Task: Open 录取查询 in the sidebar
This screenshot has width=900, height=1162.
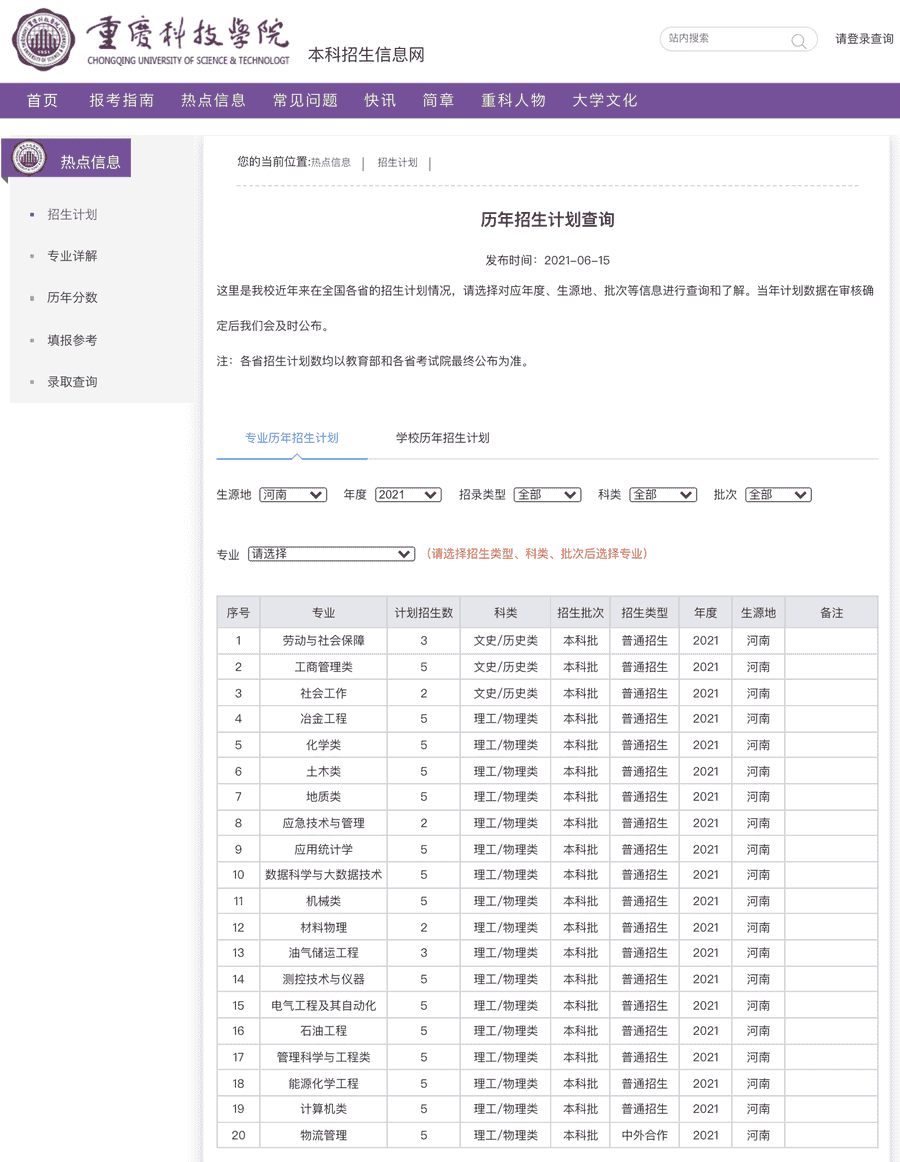Action: click(72, 382)
